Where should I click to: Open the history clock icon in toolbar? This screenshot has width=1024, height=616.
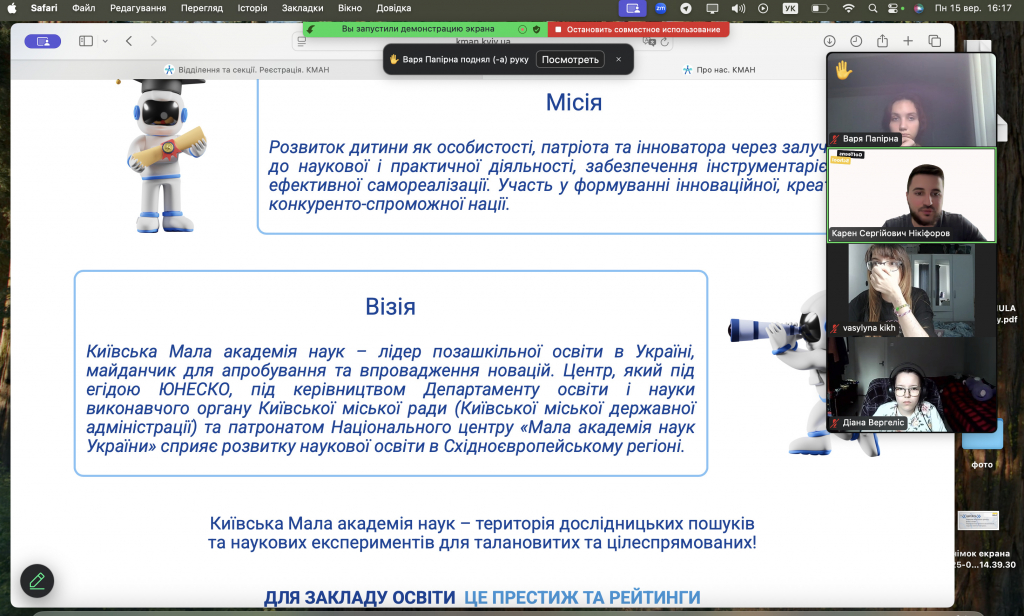coord(856,41)
